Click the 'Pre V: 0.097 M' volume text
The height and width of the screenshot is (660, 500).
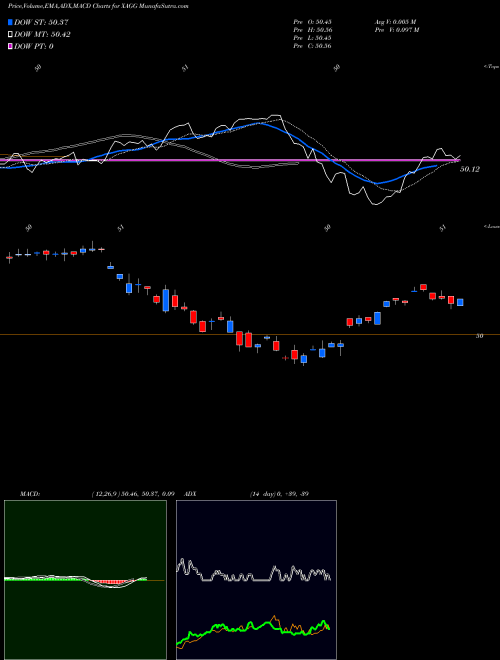click(x=397, y=30)
